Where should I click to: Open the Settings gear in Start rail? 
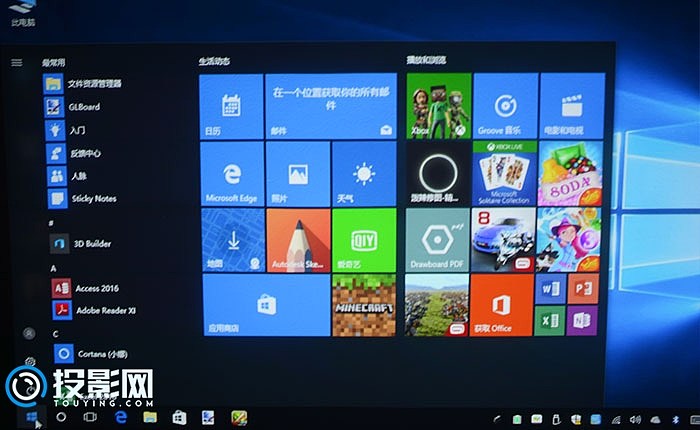30,361
